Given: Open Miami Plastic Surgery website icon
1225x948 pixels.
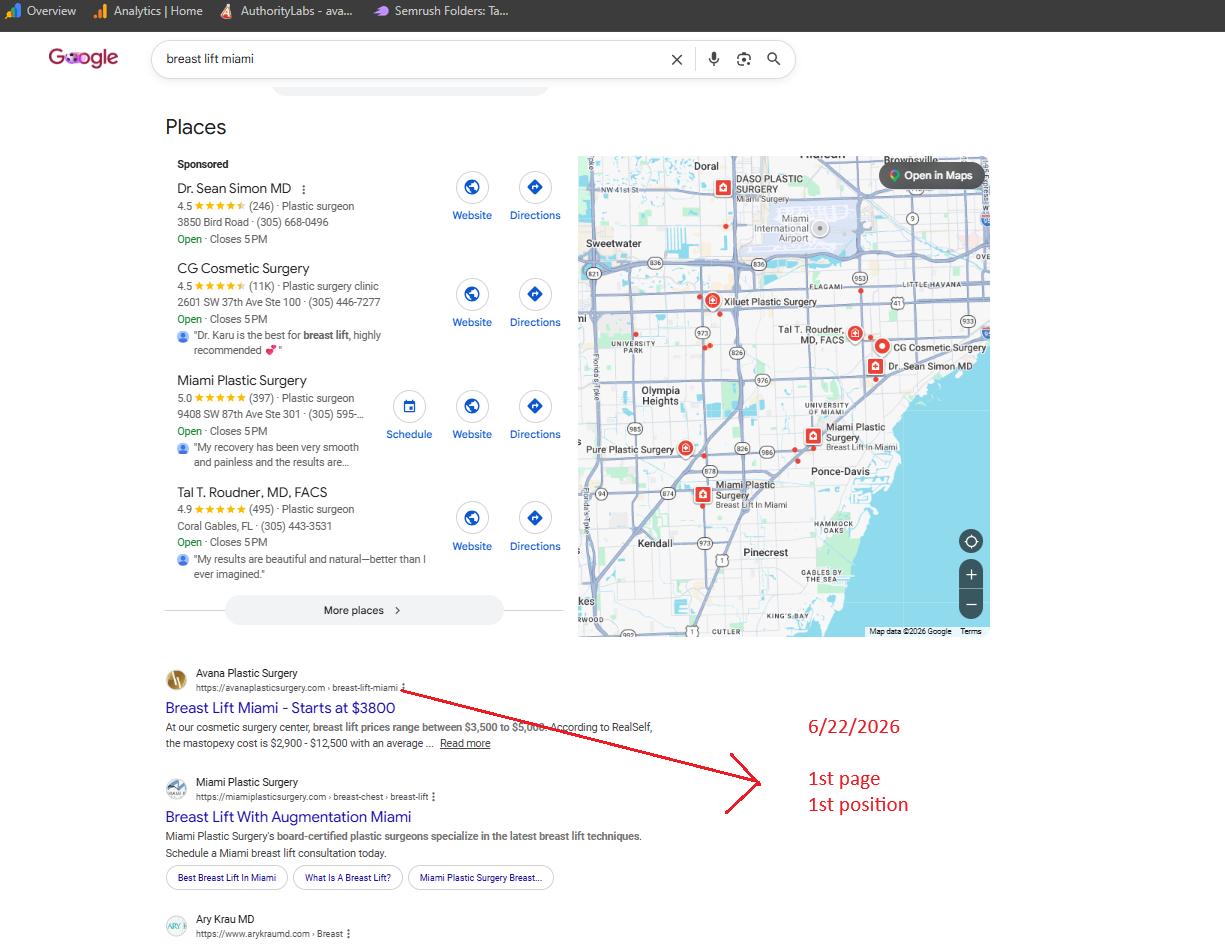Looking at the screenshot, I should pos(472,406).
